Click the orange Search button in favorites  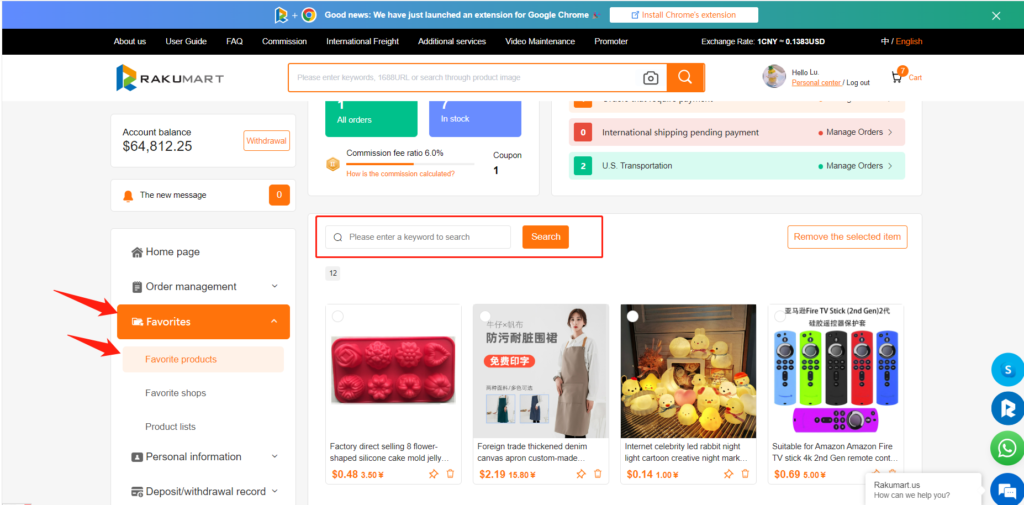pyautogui.click(x=545, y=236)
